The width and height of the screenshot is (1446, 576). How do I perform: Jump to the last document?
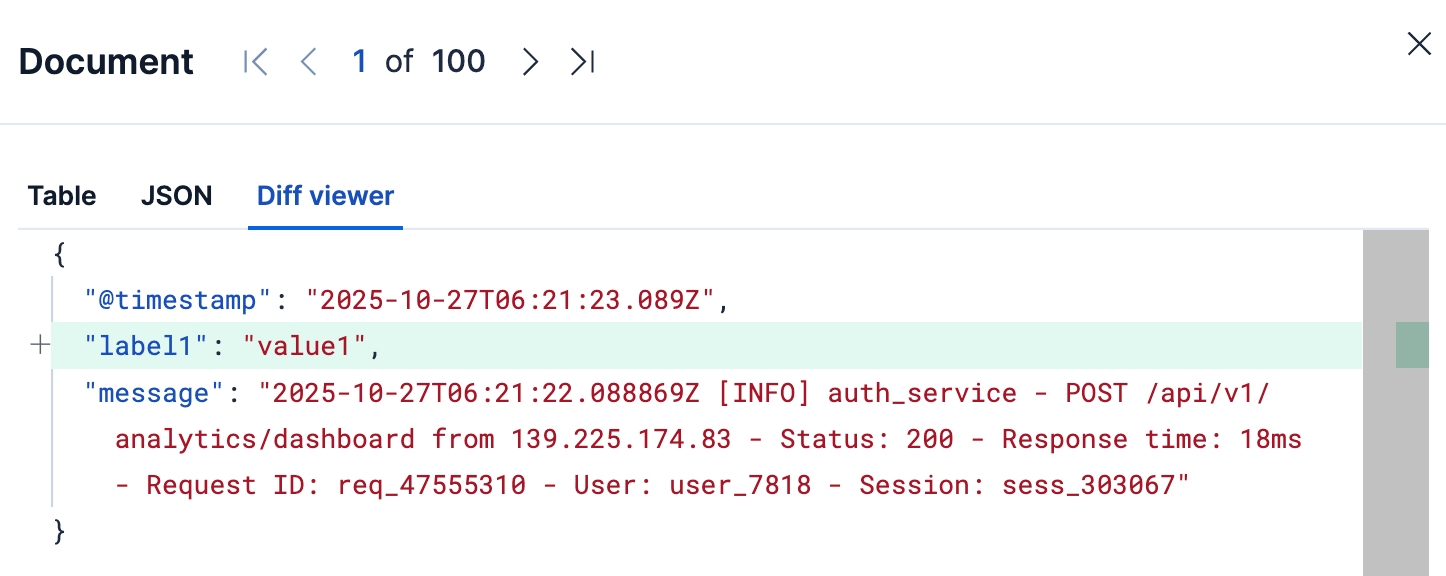tap(583, 62)
